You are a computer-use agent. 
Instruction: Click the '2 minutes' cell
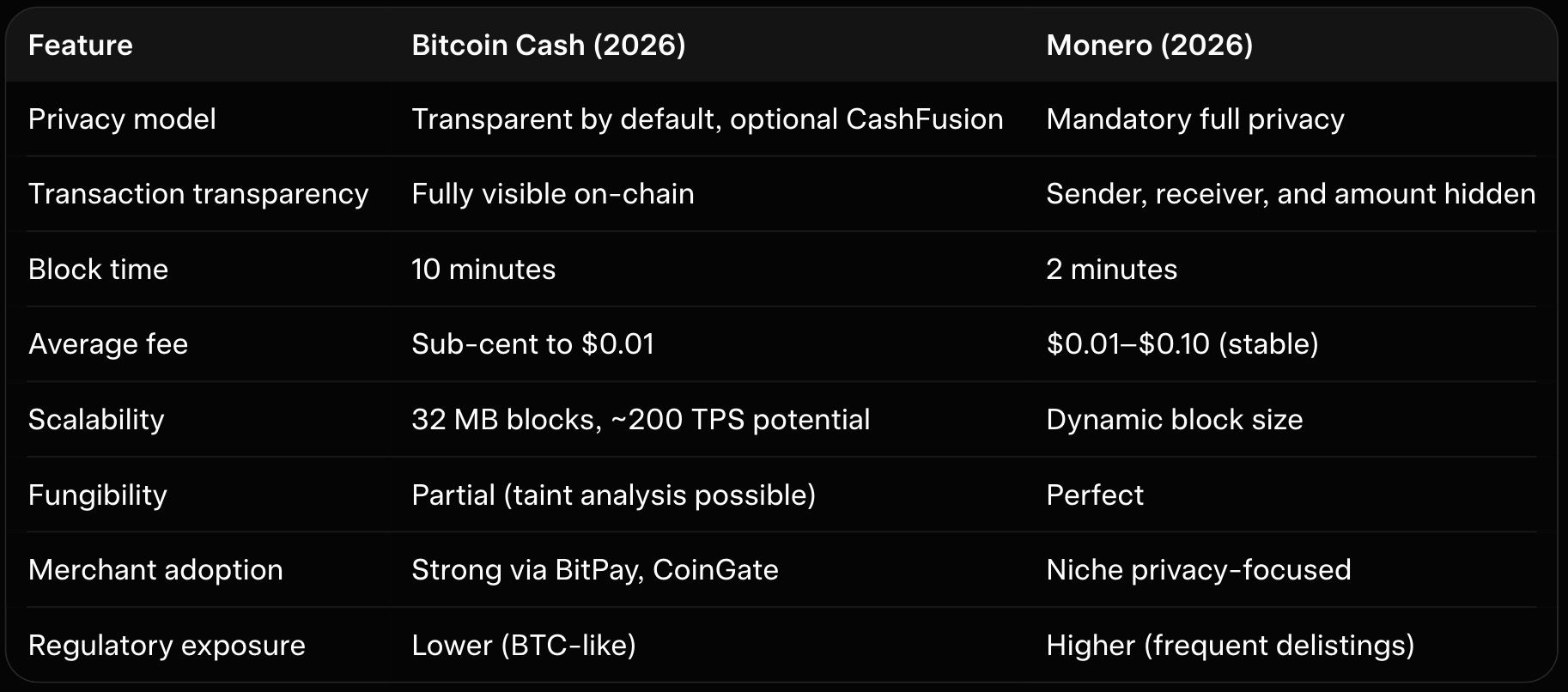(x=1111, y=270)
